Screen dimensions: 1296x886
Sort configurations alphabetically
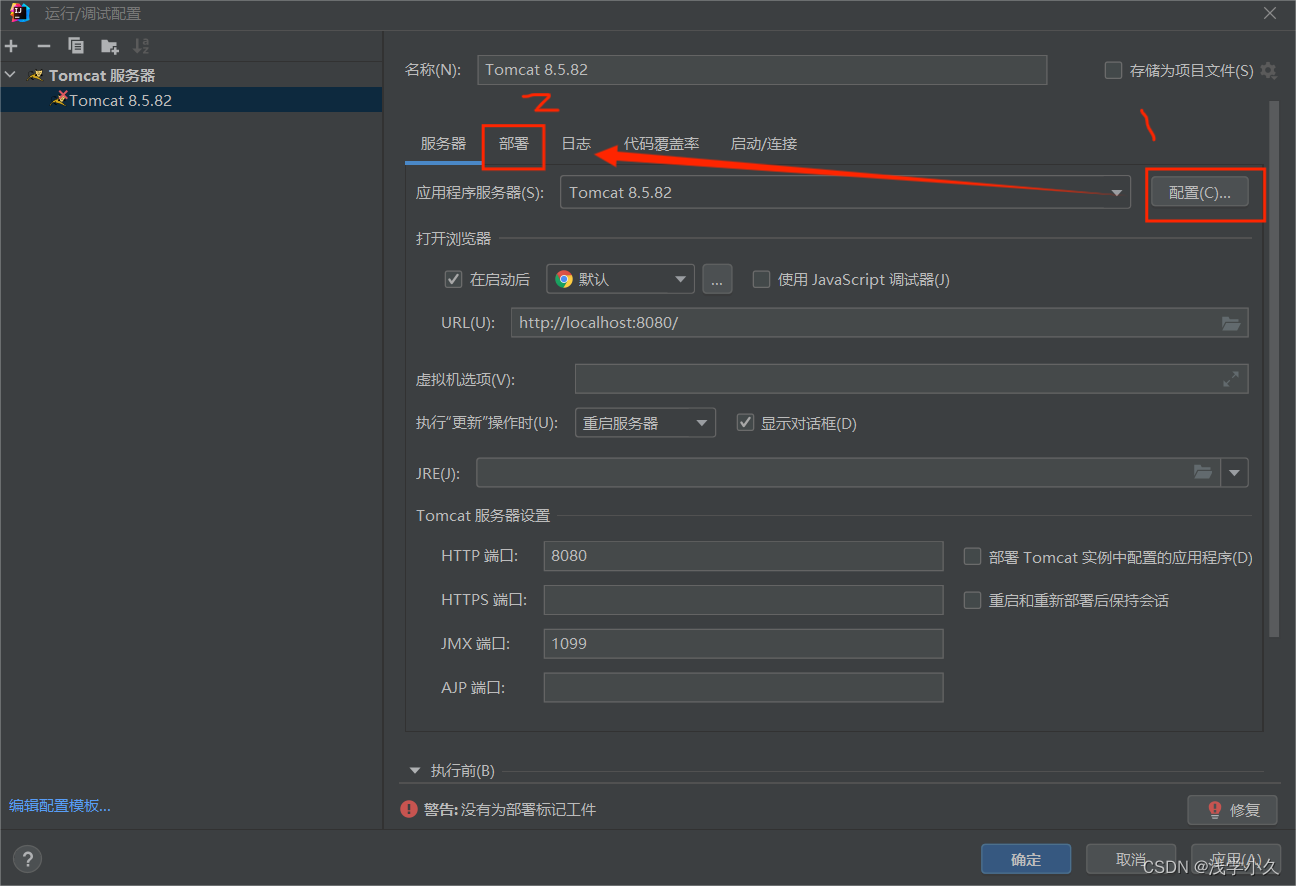pyautogui.click(x=141, y=46)
